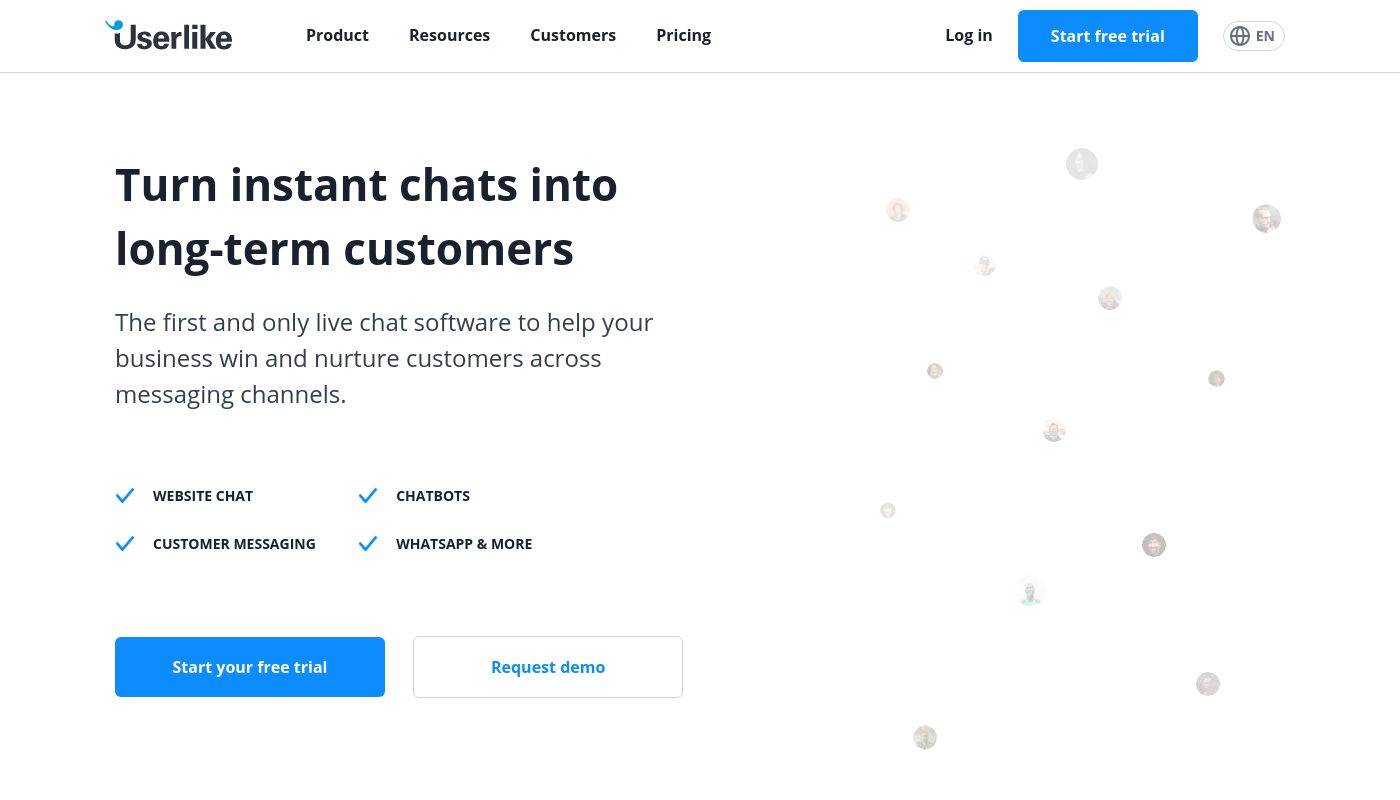Click the globe language icon
This screenshot has width=1400, height=800.
[1240, 36]
